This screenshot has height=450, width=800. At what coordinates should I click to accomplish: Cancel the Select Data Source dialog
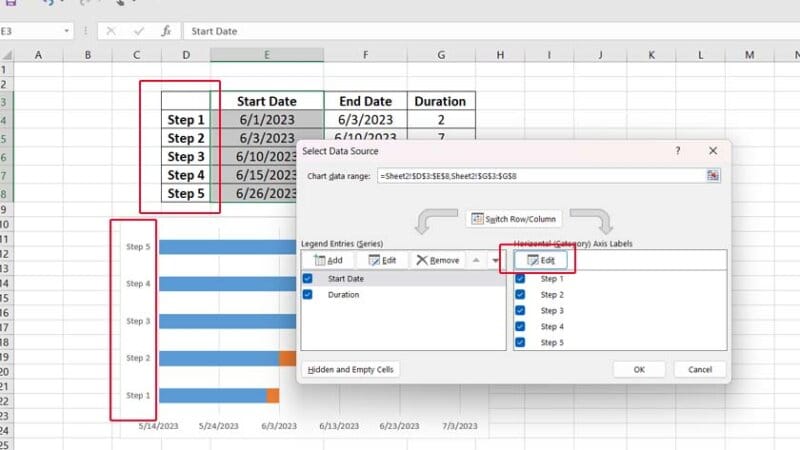click(699, 369)
